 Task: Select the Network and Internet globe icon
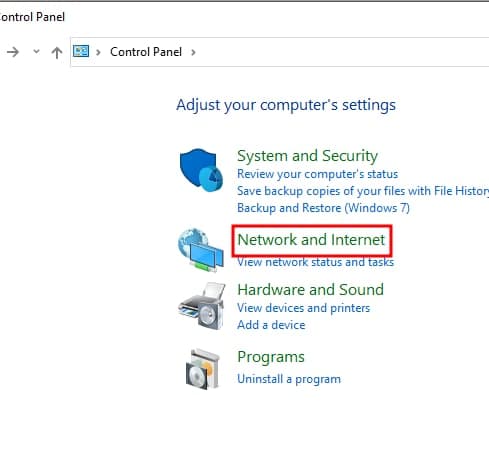[201, 250]
